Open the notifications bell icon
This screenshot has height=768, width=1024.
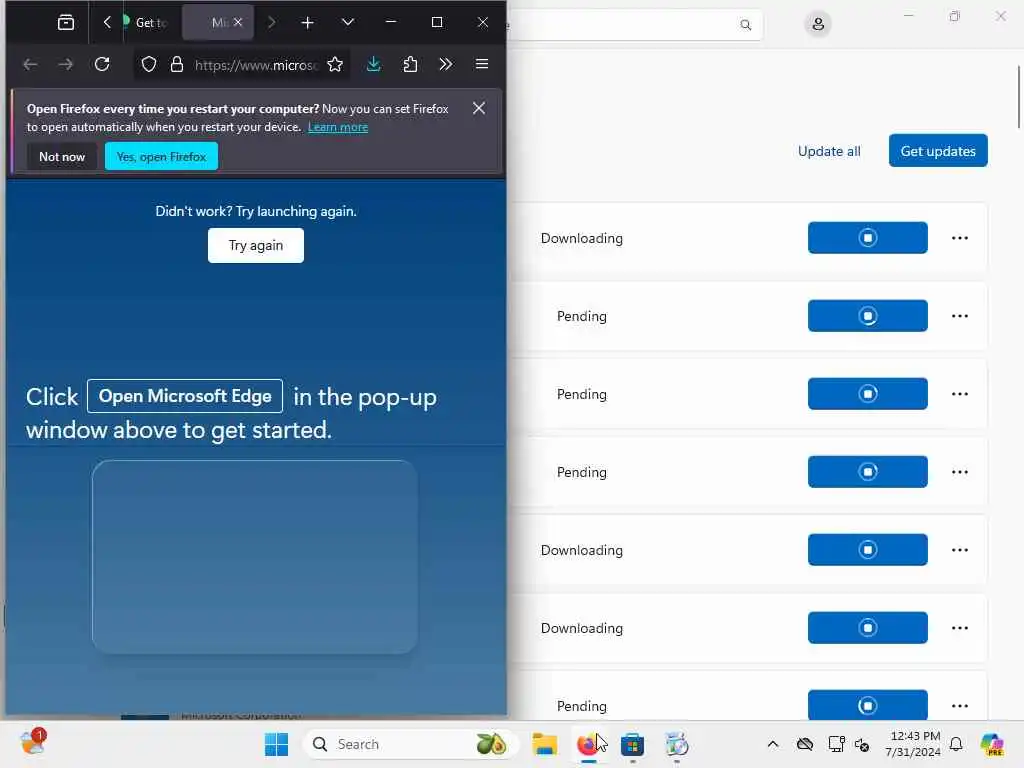coord(956,744)
